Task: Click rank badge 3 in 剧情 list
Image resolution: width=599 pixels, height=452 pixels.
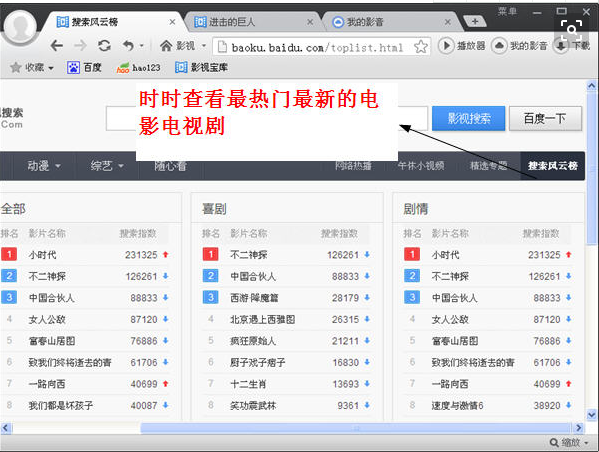Action: 412,297
